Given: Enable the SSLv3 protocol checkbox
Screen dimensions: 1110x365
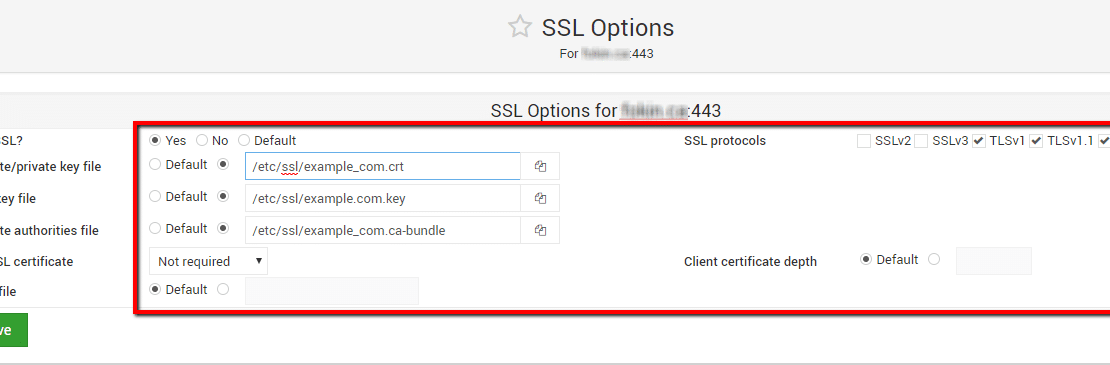Looking at the screenshot, I should [x=921, y=141].
